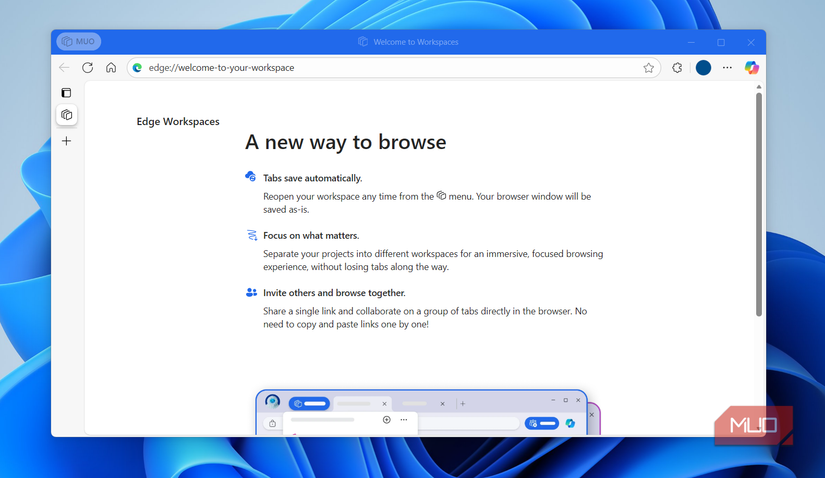Click 'Tabs save automatically.' text
The width and height of the screenshot is (825, 478).
click(x=313, y=178)
